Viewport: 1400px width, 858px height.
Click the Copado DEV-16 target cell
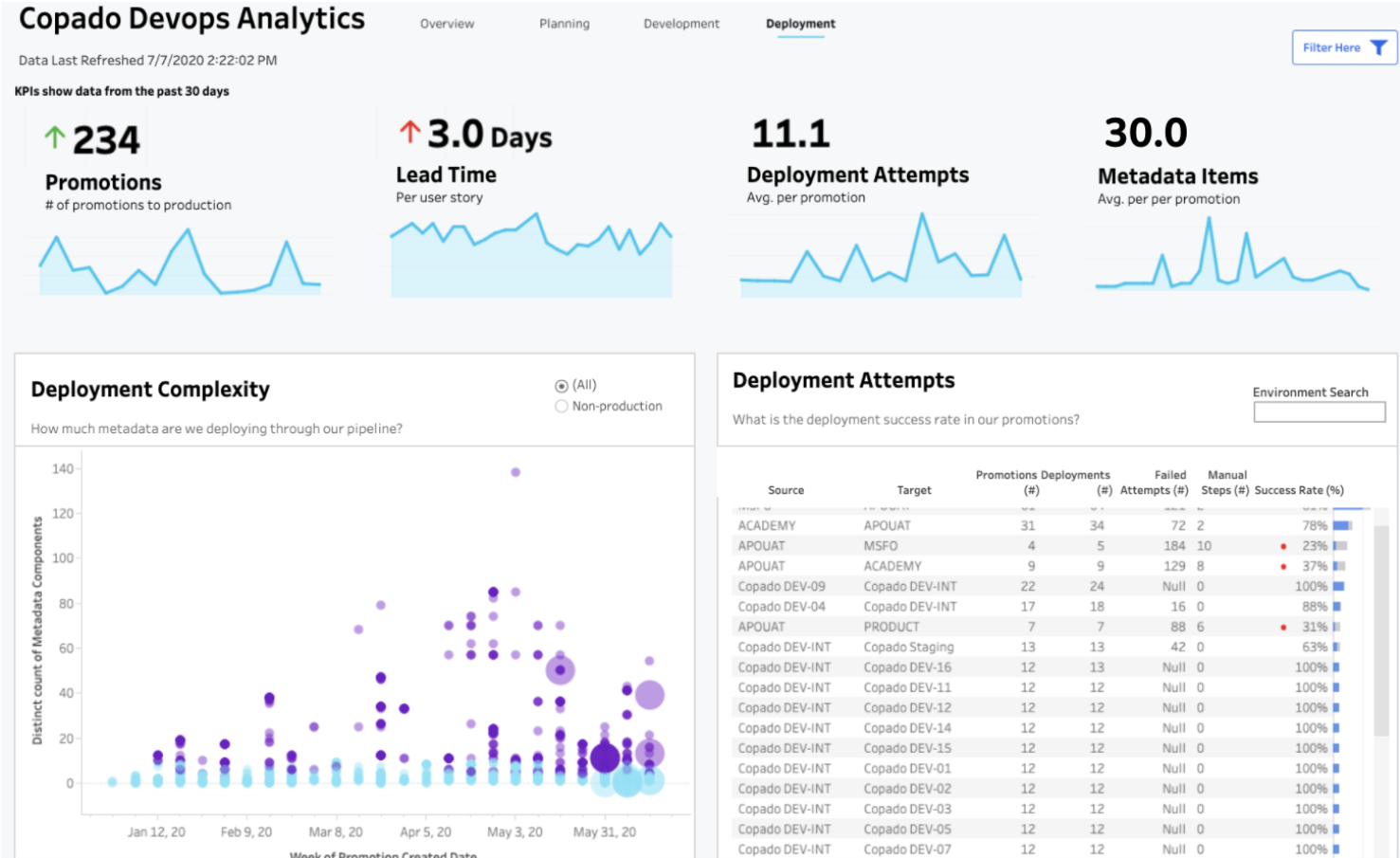click(x=907, y=667)
